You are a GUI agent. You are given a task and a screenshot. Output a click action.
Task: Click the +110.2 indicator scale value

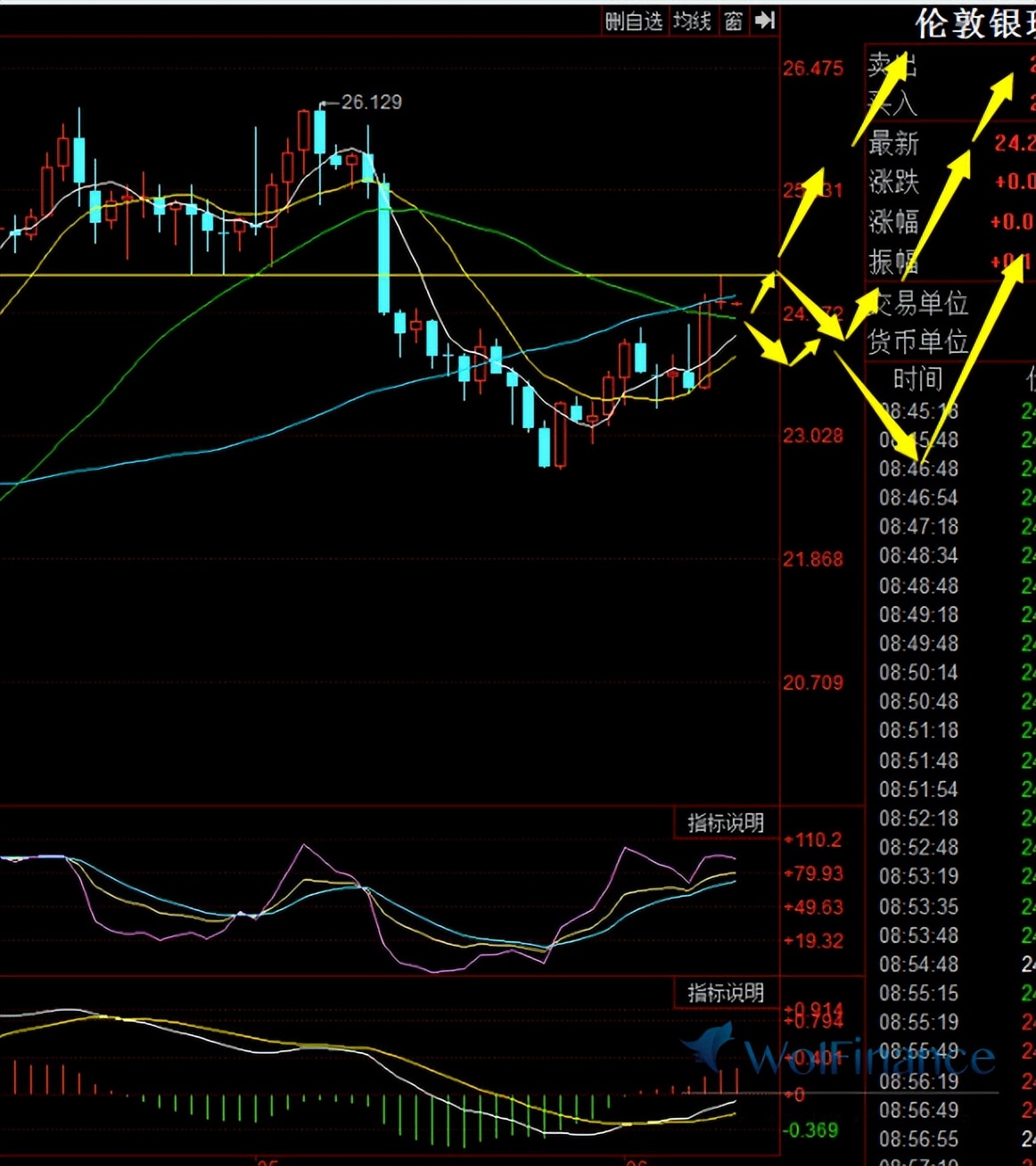(812, 840)
